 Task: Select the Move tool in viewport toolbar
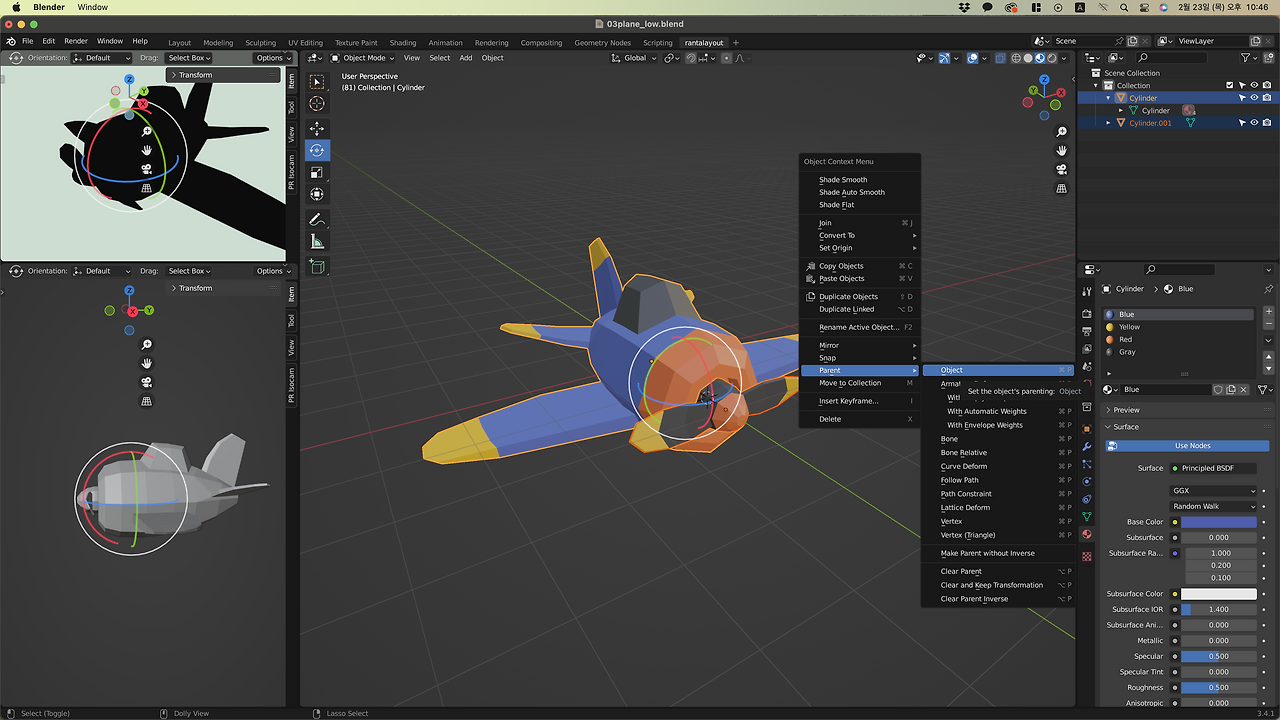tap(317, 128)
